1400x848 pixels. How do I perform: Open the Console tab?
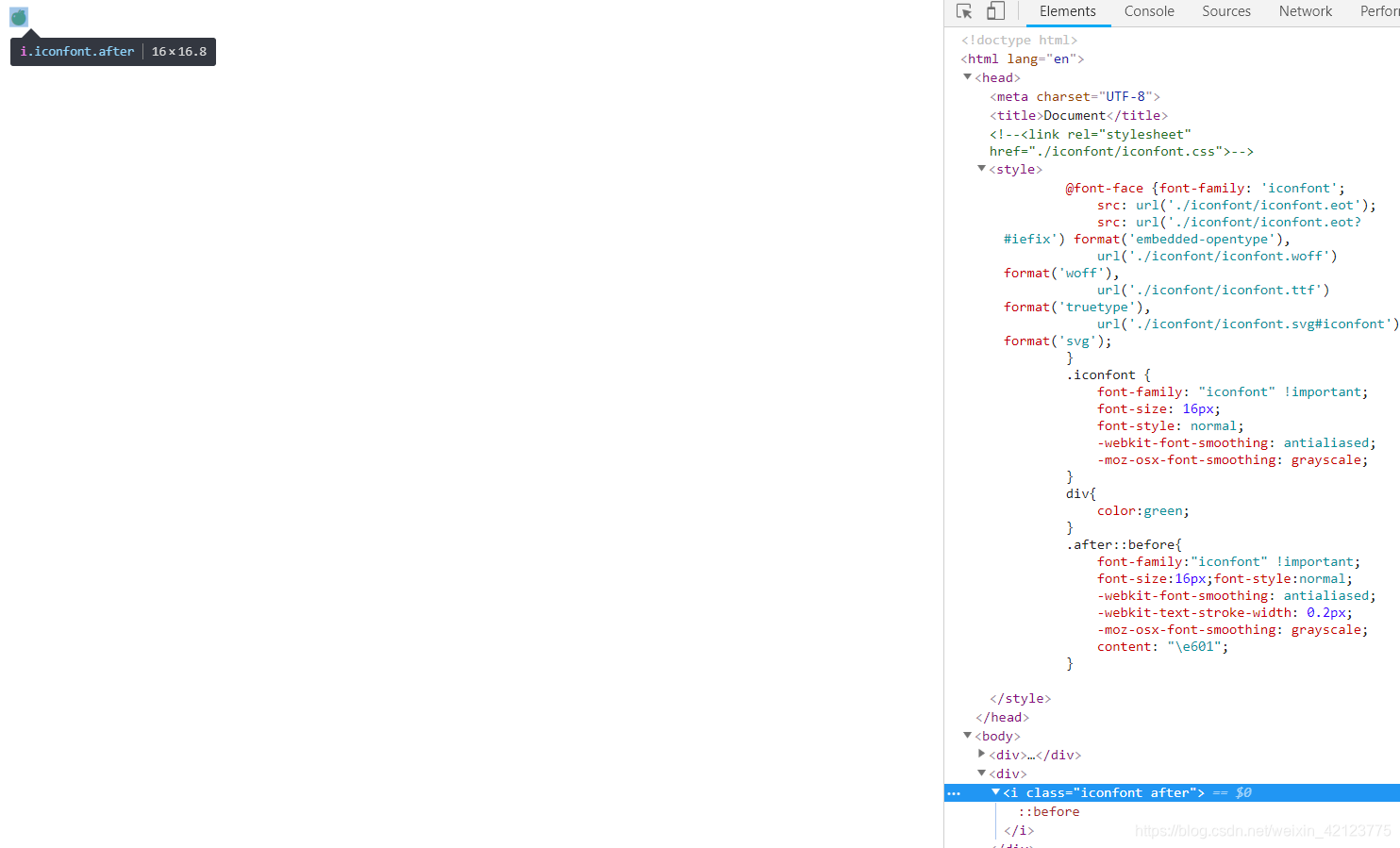pyautogui.click(x=1149, y=11)
